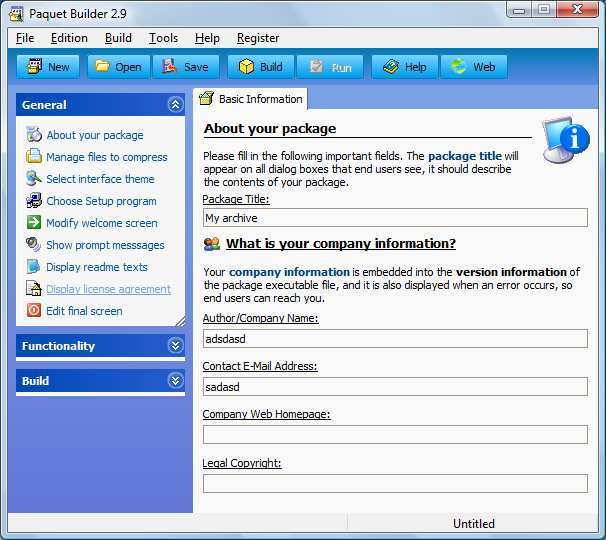Open Display readme texts page
This screenshot has width=606, height=540.
point(97,267)
